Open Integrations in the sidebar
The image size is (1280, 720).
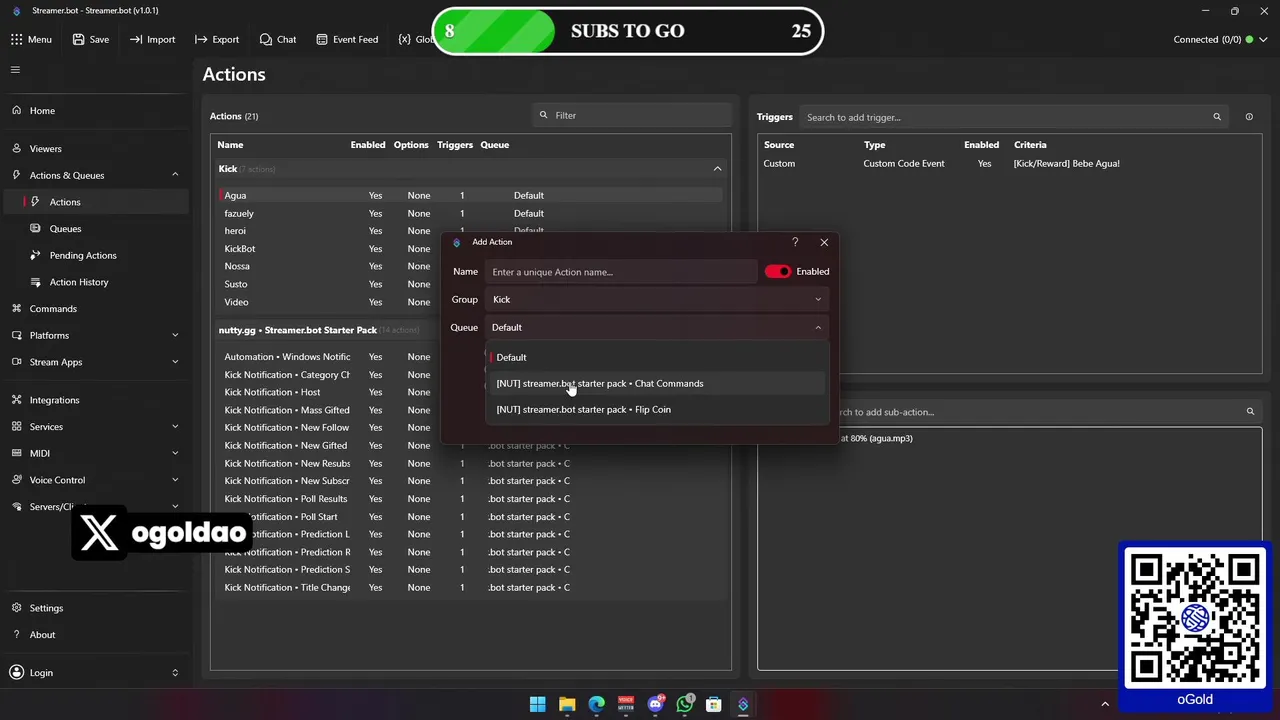[95, 400]
